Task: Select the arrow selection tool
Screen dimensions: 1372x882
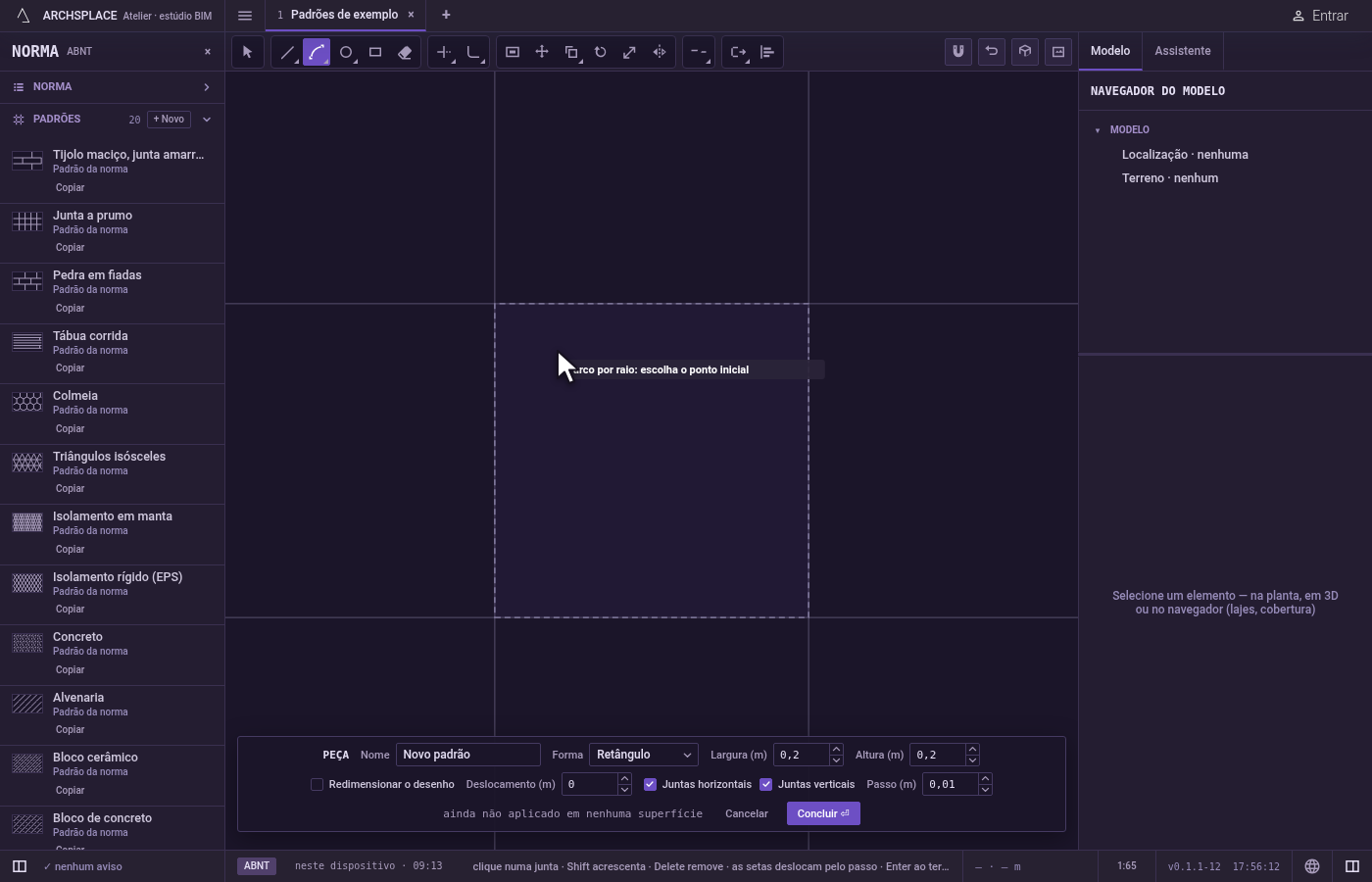Action: (x=248, y=52)
